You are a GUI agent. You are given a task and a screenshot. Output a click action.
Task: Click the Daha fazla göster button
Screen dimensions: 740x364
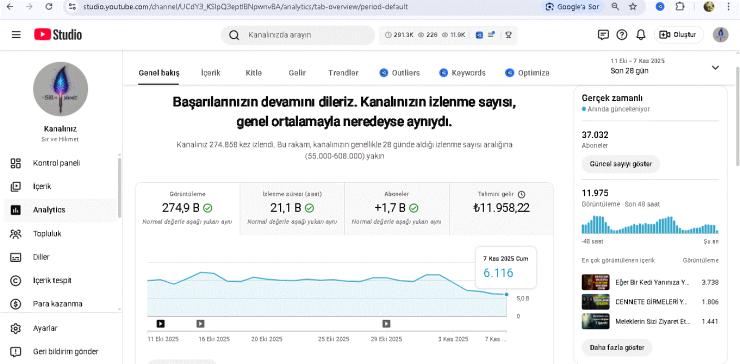click(616, 347)
